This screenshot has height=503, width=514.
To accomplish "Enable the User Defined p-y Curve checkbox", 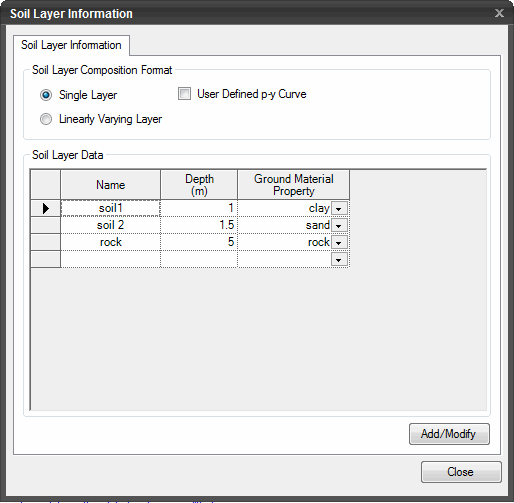I will [x=184, y=94].
